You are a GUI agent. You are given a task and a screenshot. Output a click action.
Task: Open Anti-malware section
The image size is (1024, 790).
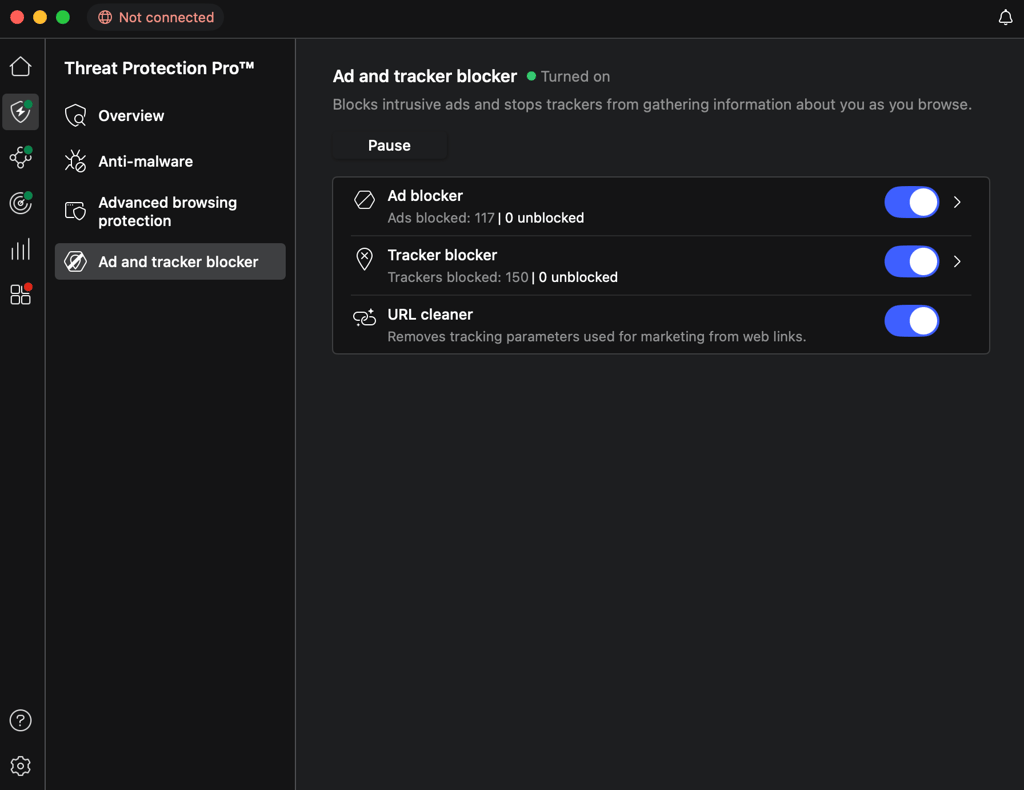(x=170, y=161)
